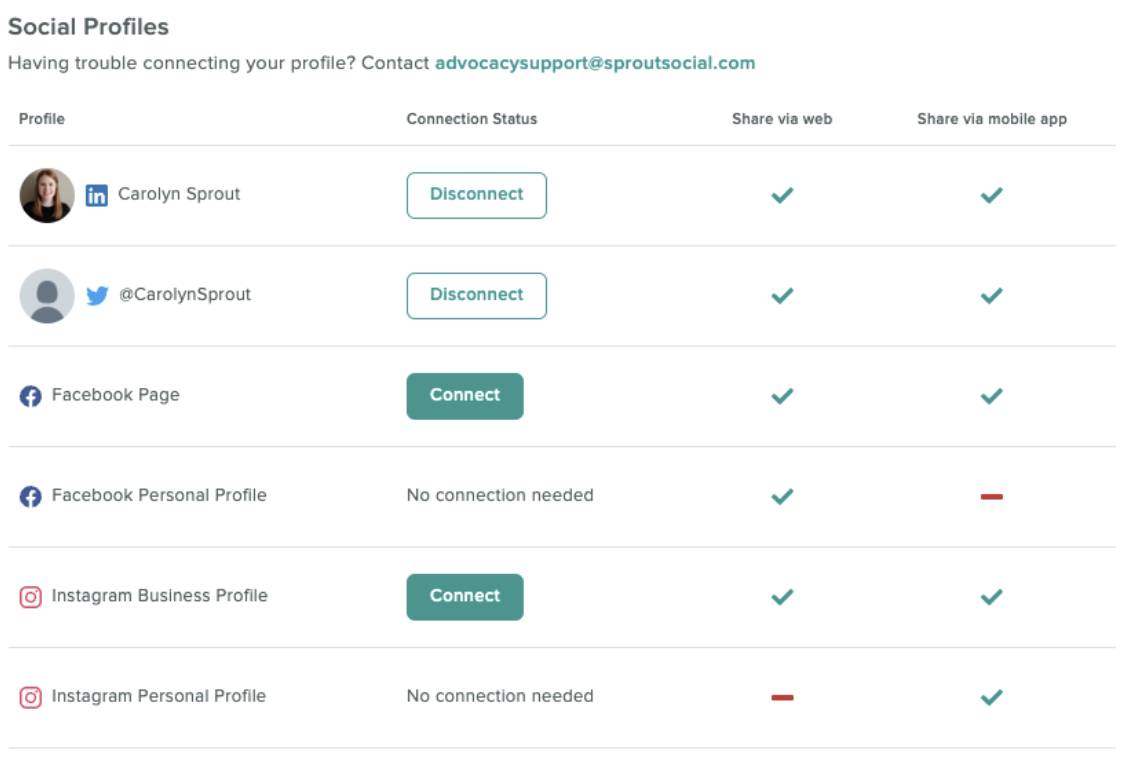
Task: Click the gray default avatar for @CarolynSprout
Action: tap(47, 296)
